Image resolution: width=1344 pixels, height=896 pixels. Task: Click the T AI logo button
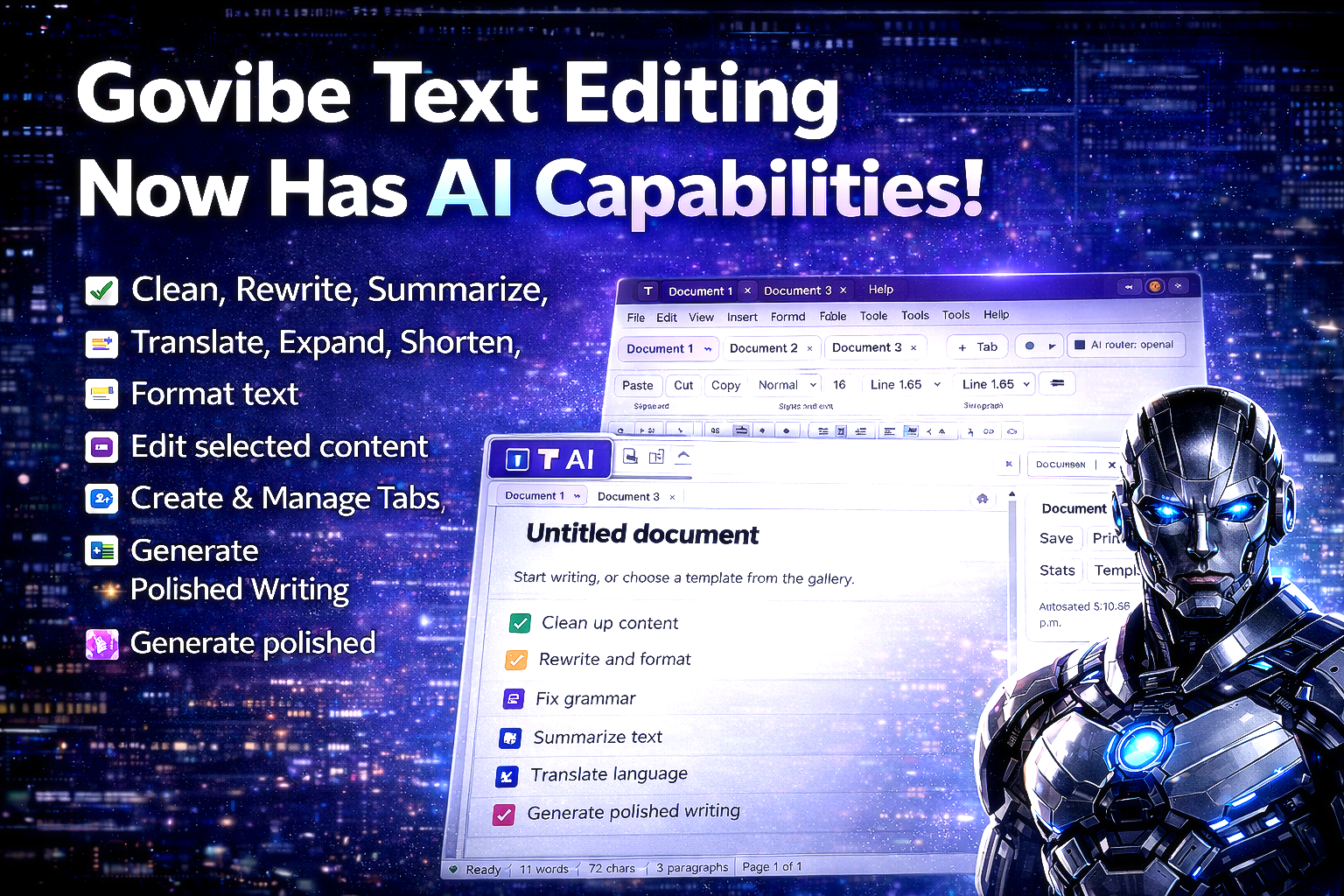[550, 458]
